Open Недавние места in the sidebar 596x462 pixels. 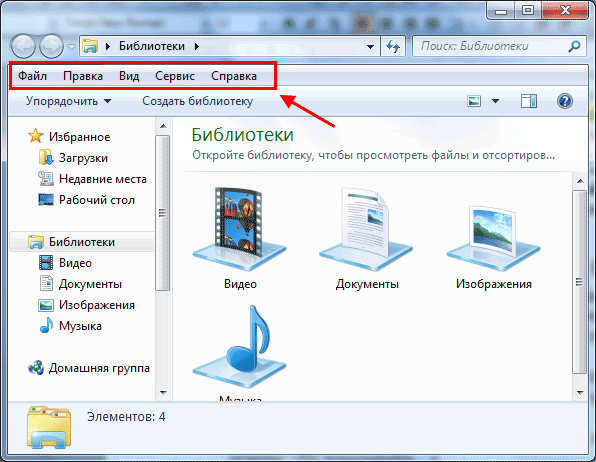[x=103, y=179]
